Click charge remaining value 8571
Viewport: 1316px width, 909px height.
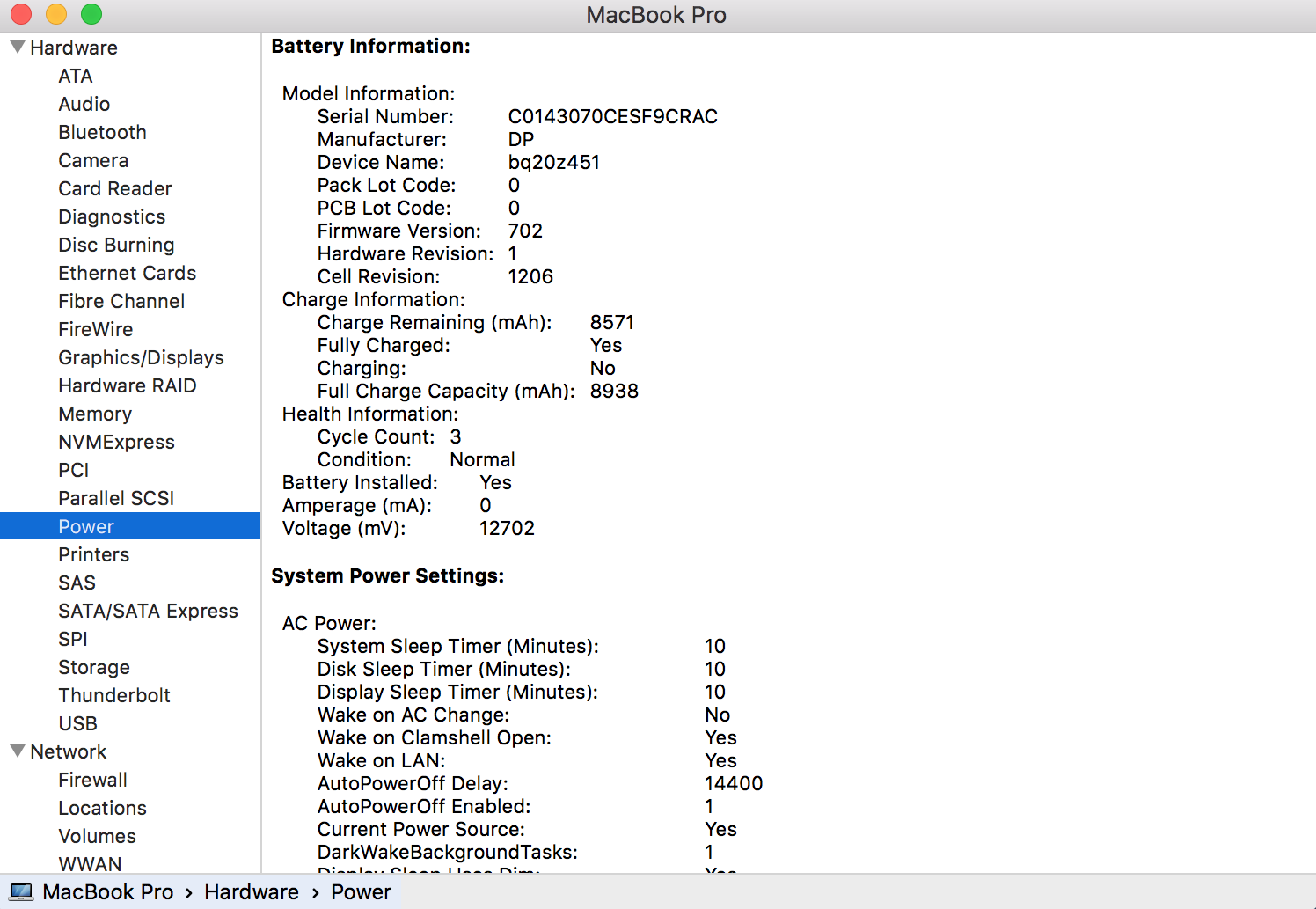click(612, 322)
